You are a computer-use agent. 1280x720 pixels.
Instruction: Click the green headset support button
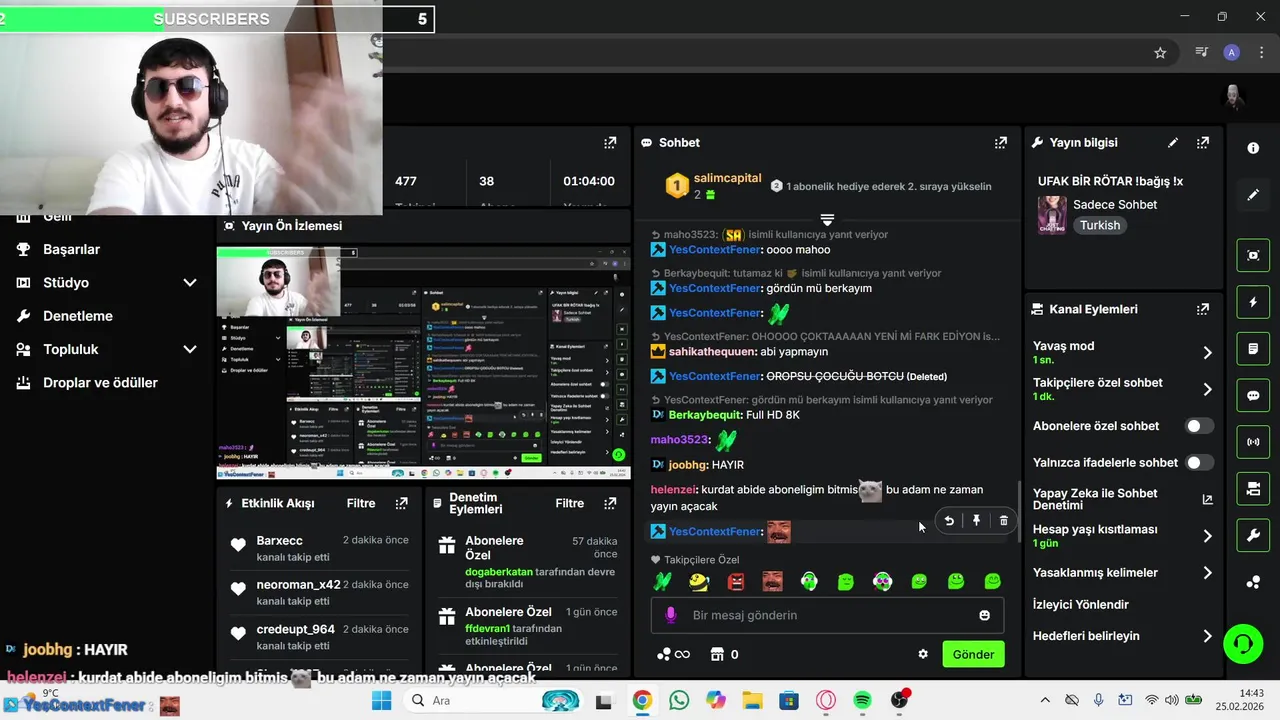click(1243, 643)
